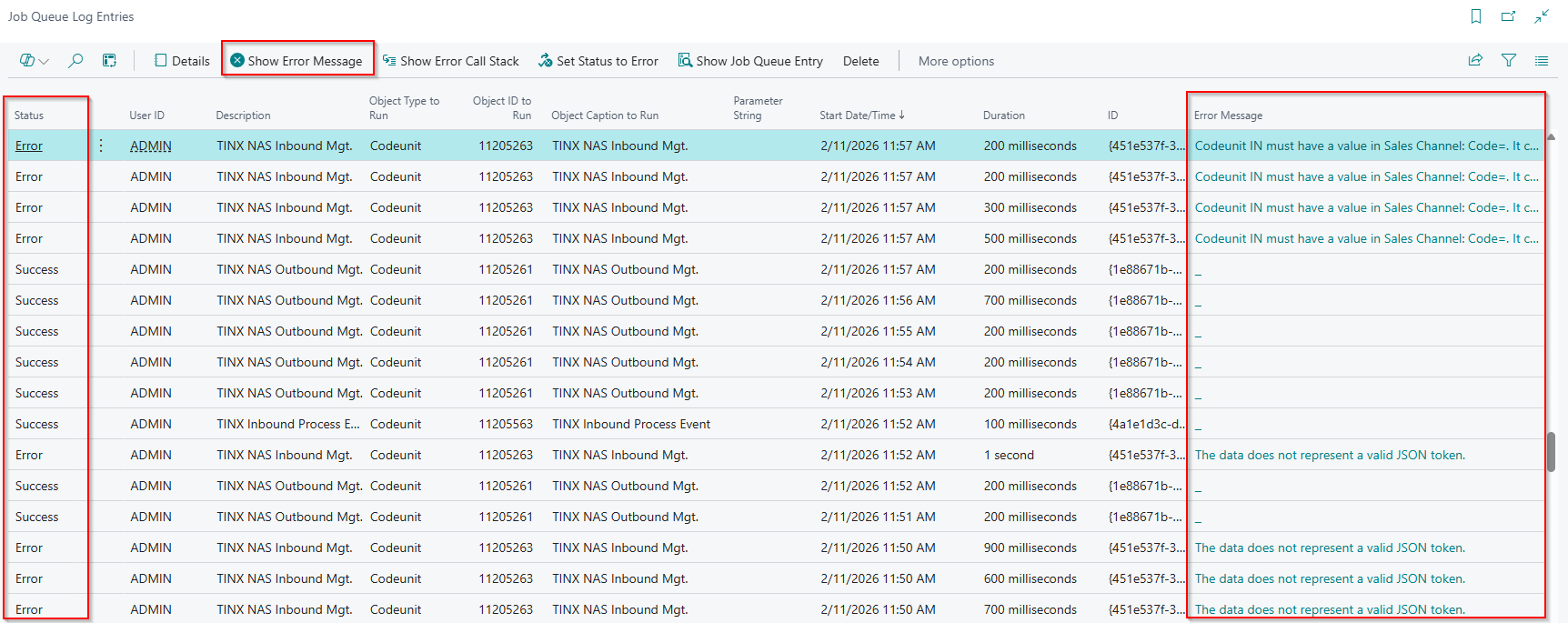Open JSON token error in 900 milliseconds row
The image size is (1568, 623).
point(1330,548)
